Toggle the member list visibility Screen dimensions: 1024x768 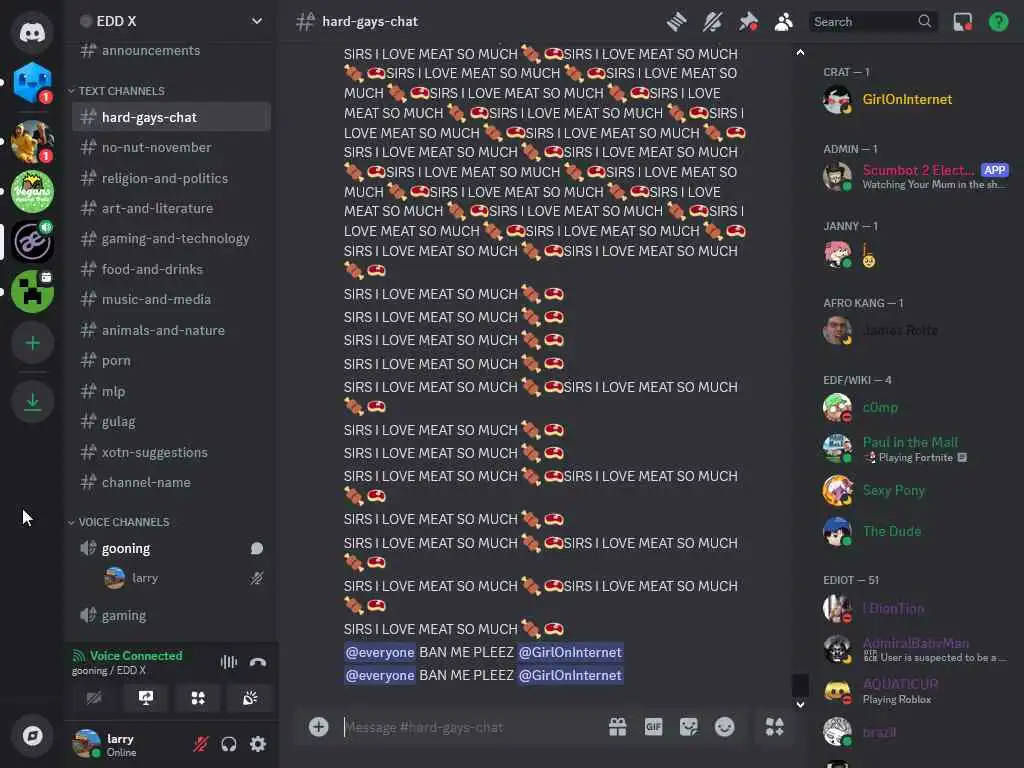[783, 22]
